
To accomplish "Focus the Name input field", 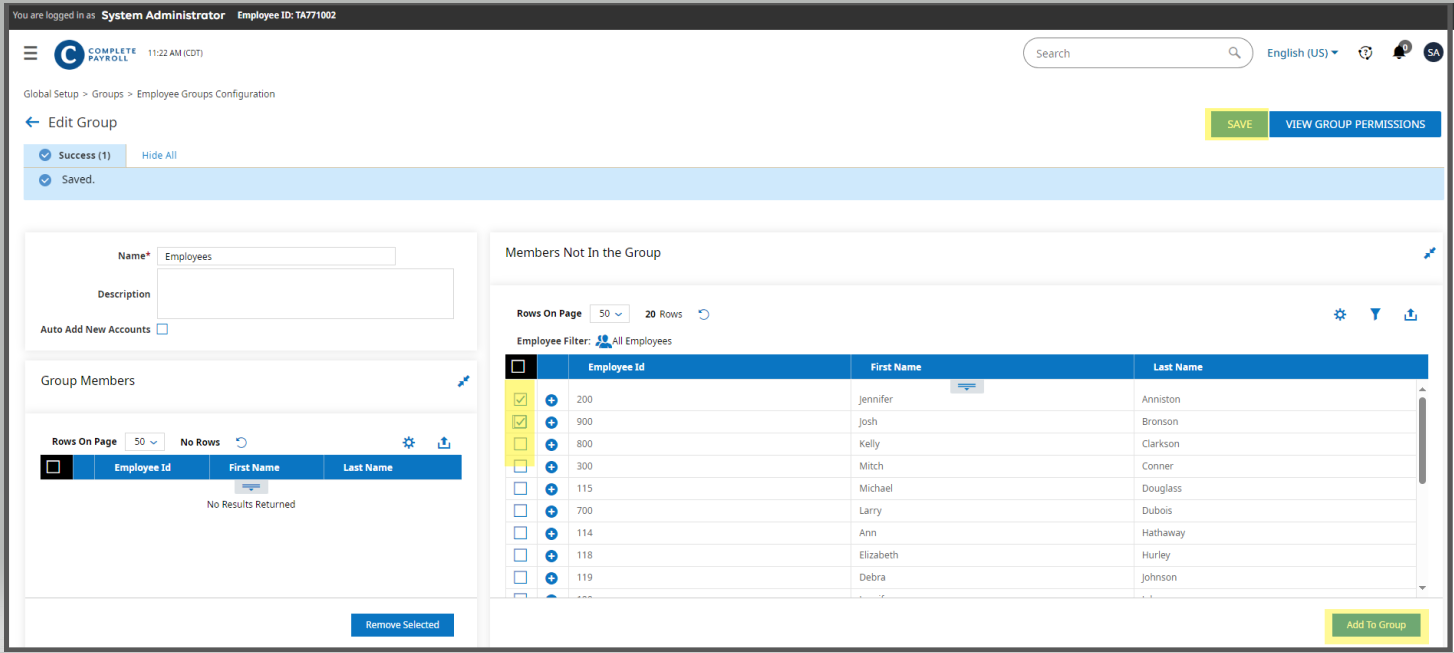I will coord(276,256).
